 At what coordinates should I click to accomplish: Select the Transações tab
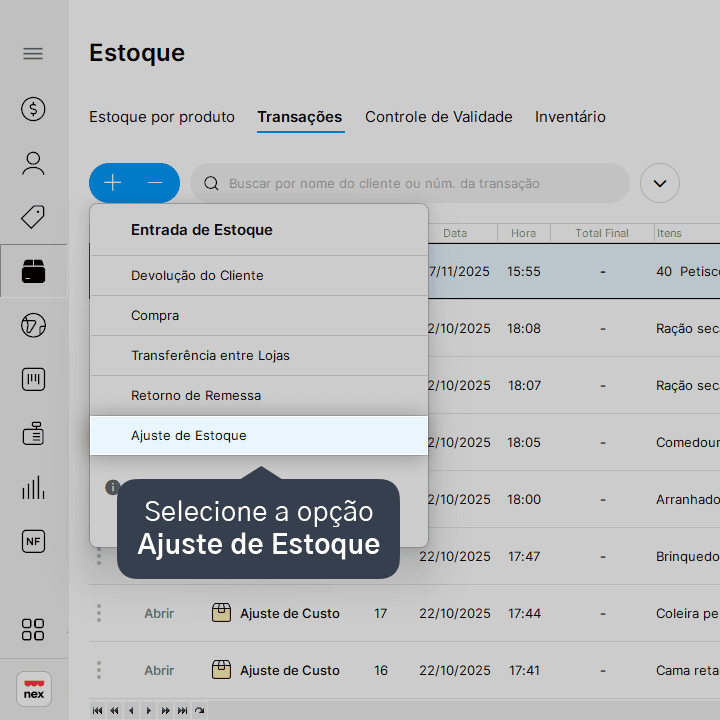point(300,117)
